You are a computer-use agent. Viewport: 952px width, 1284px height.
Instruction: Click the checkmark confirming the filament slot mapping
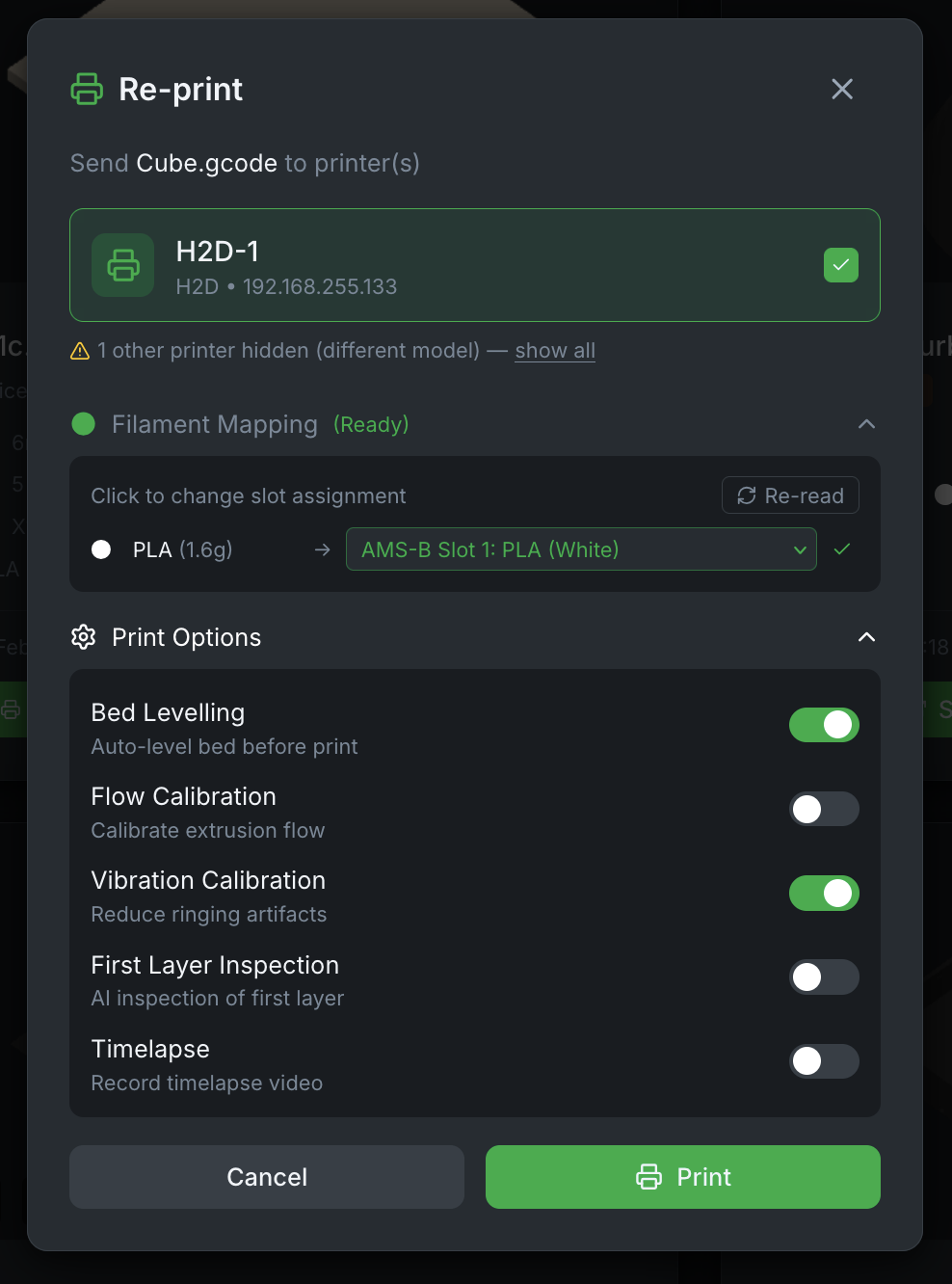[841, 549]
